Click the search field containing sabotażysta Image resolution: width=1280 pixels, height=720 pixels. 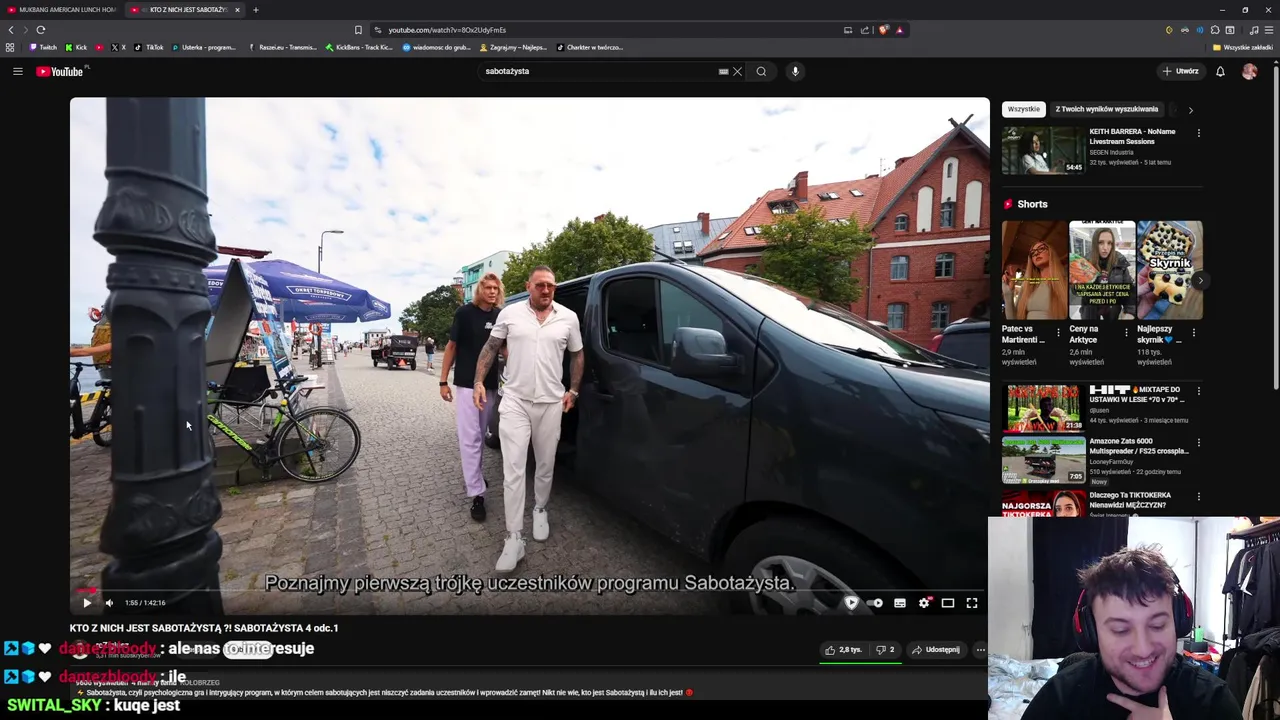(600, 71)
